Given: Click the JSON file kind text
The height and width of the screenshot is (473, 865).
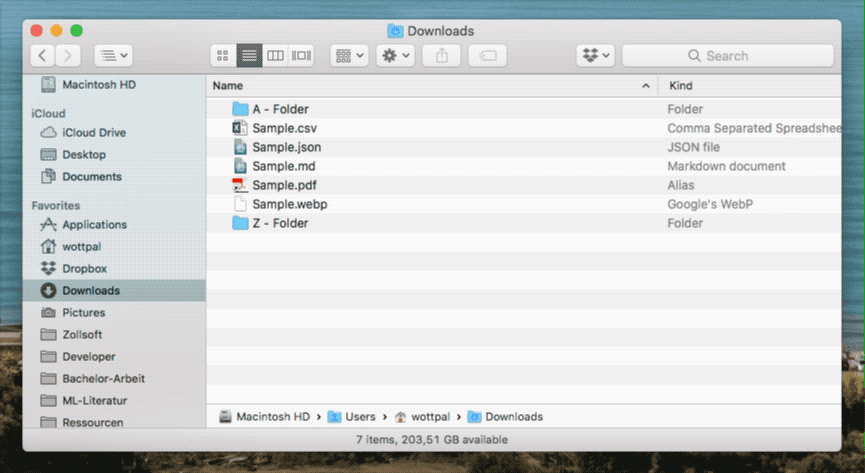Looking at the screenshot, I should pyautogui.click(x=693, y=147).
